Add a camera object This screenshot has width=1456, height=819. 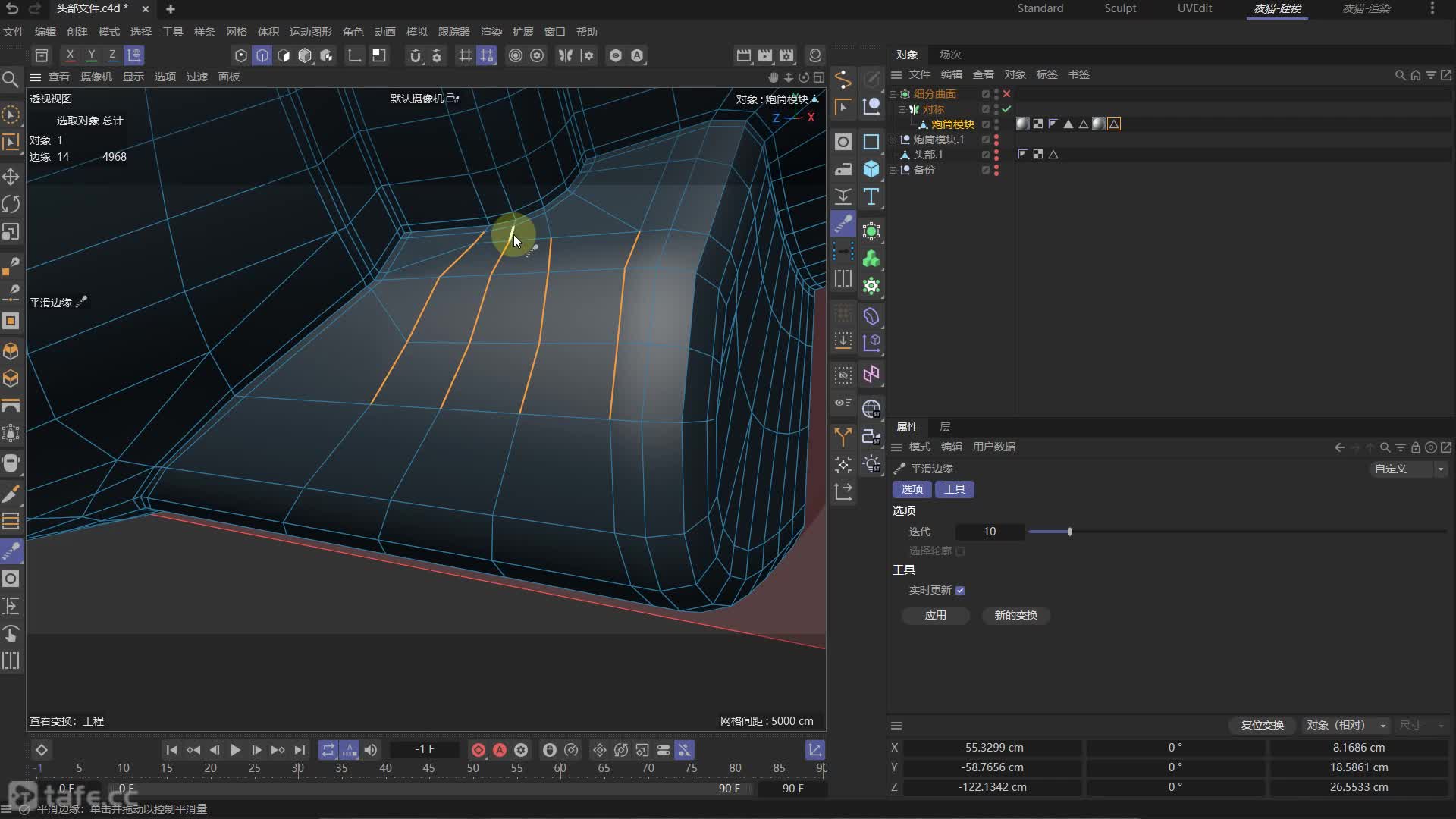pos(871,437)
